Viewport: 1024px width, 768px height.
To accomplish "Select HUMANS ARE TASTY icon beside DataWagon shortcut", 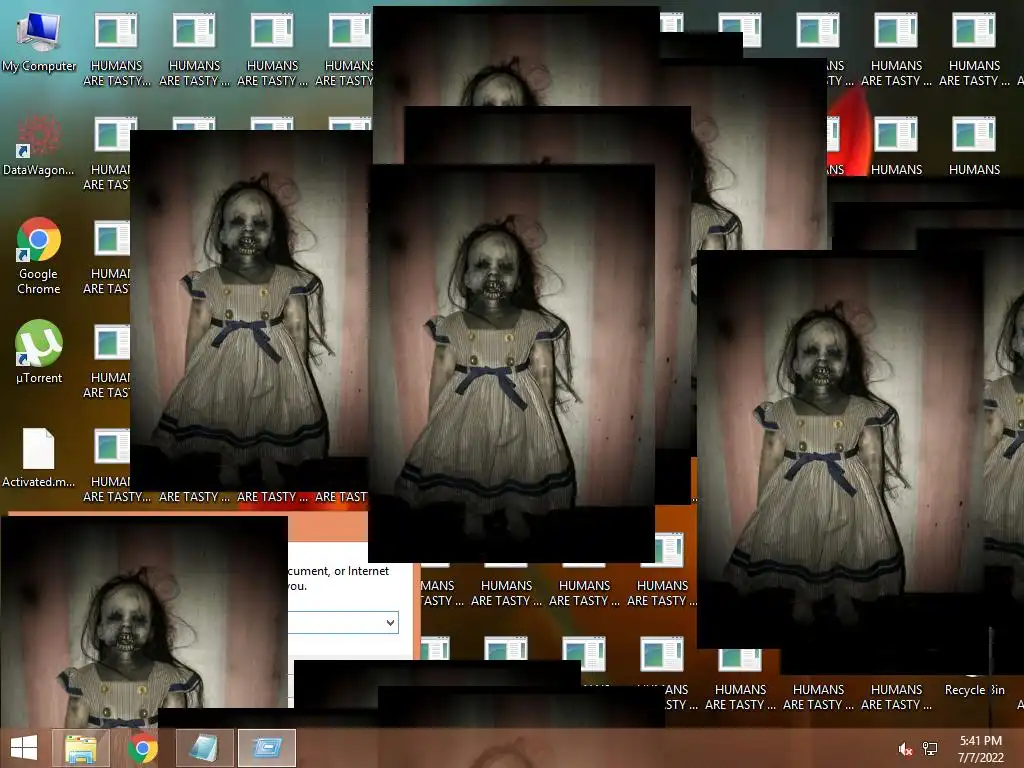I will (107, 154).
